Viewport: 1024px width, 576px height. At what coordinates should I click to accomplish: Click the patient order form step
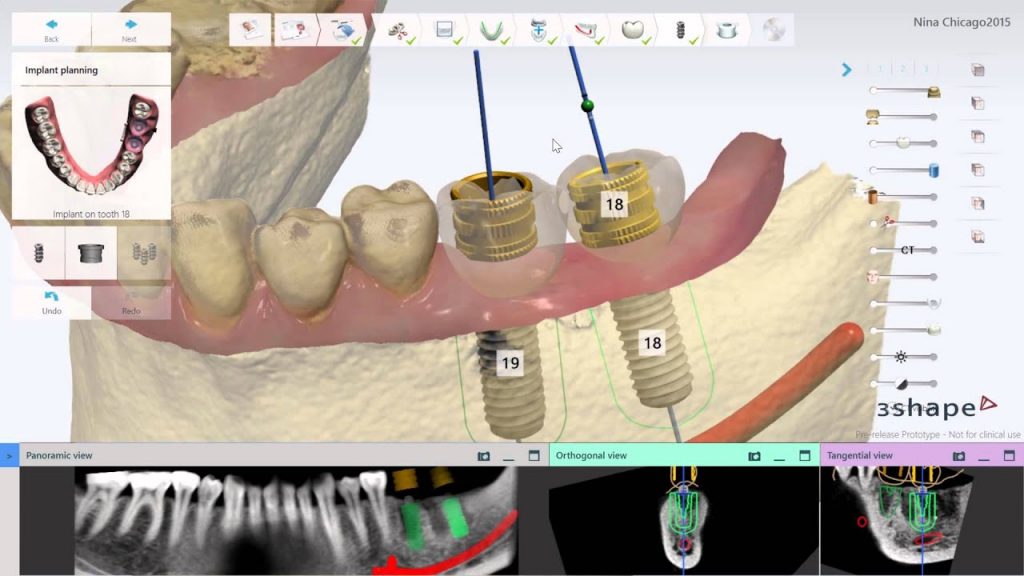coord(249,30)
